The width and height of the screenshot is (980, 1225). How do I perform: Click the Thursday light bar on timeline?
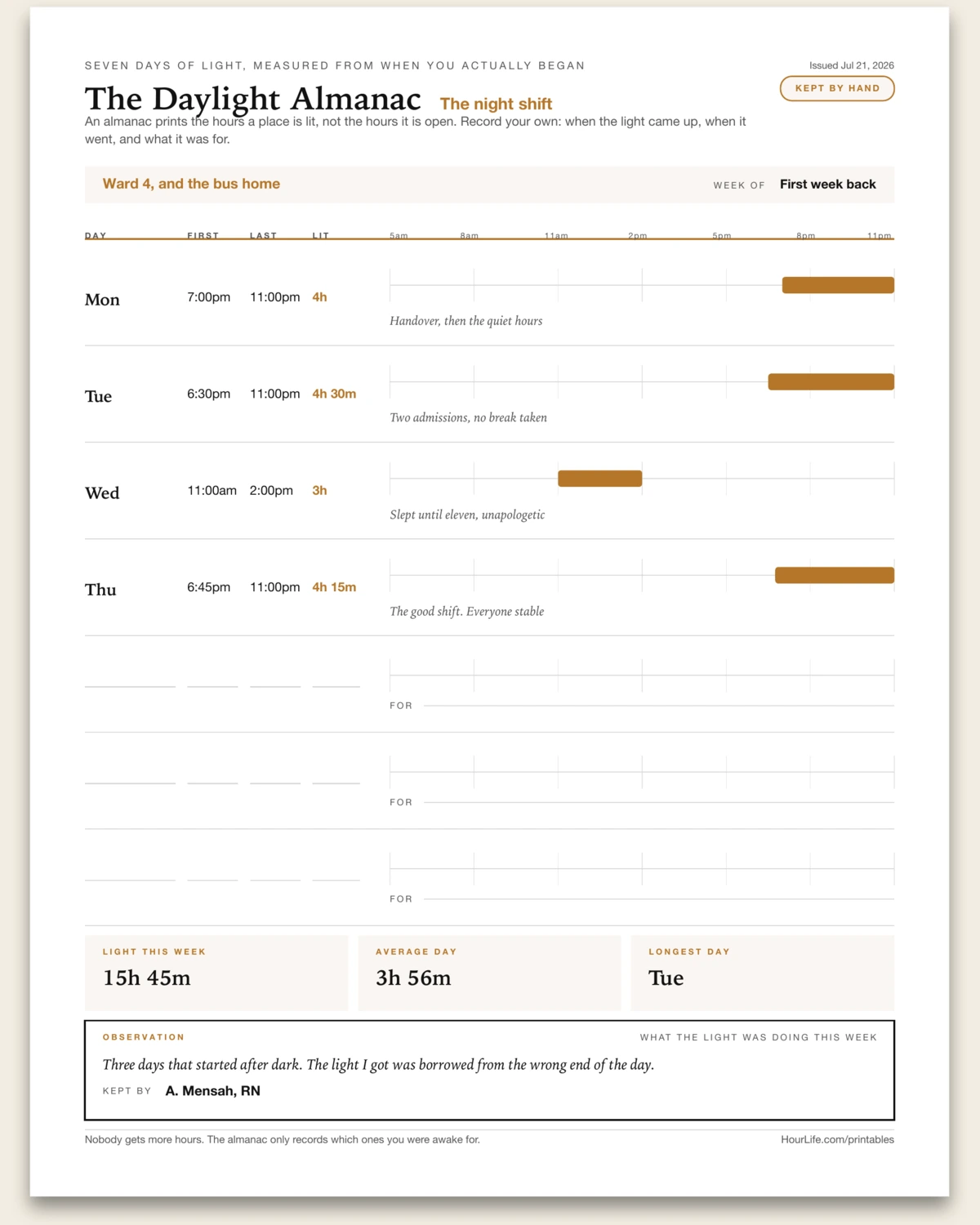tap(835, 575)
